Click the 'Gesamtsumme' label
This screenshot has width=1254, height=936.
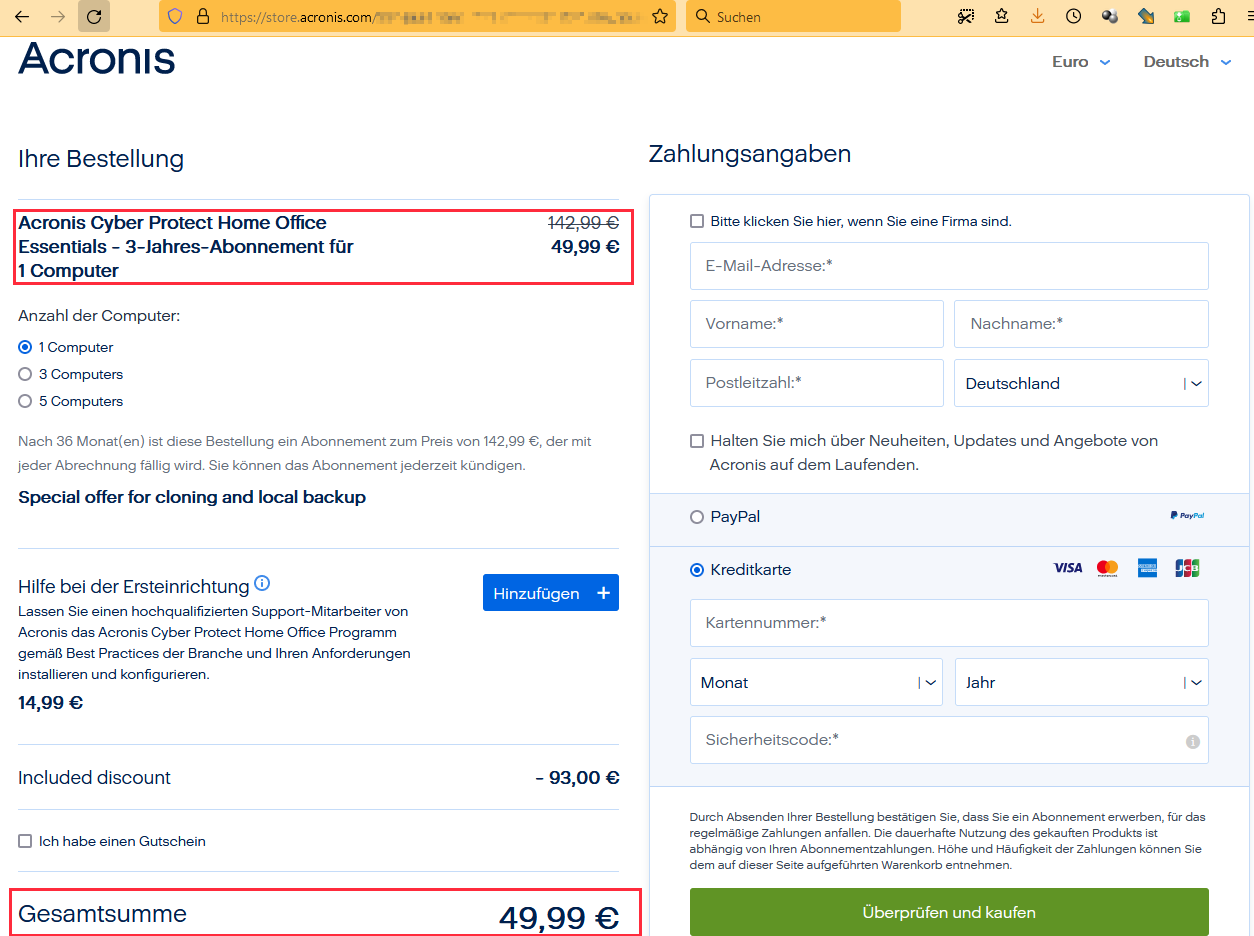102,914
